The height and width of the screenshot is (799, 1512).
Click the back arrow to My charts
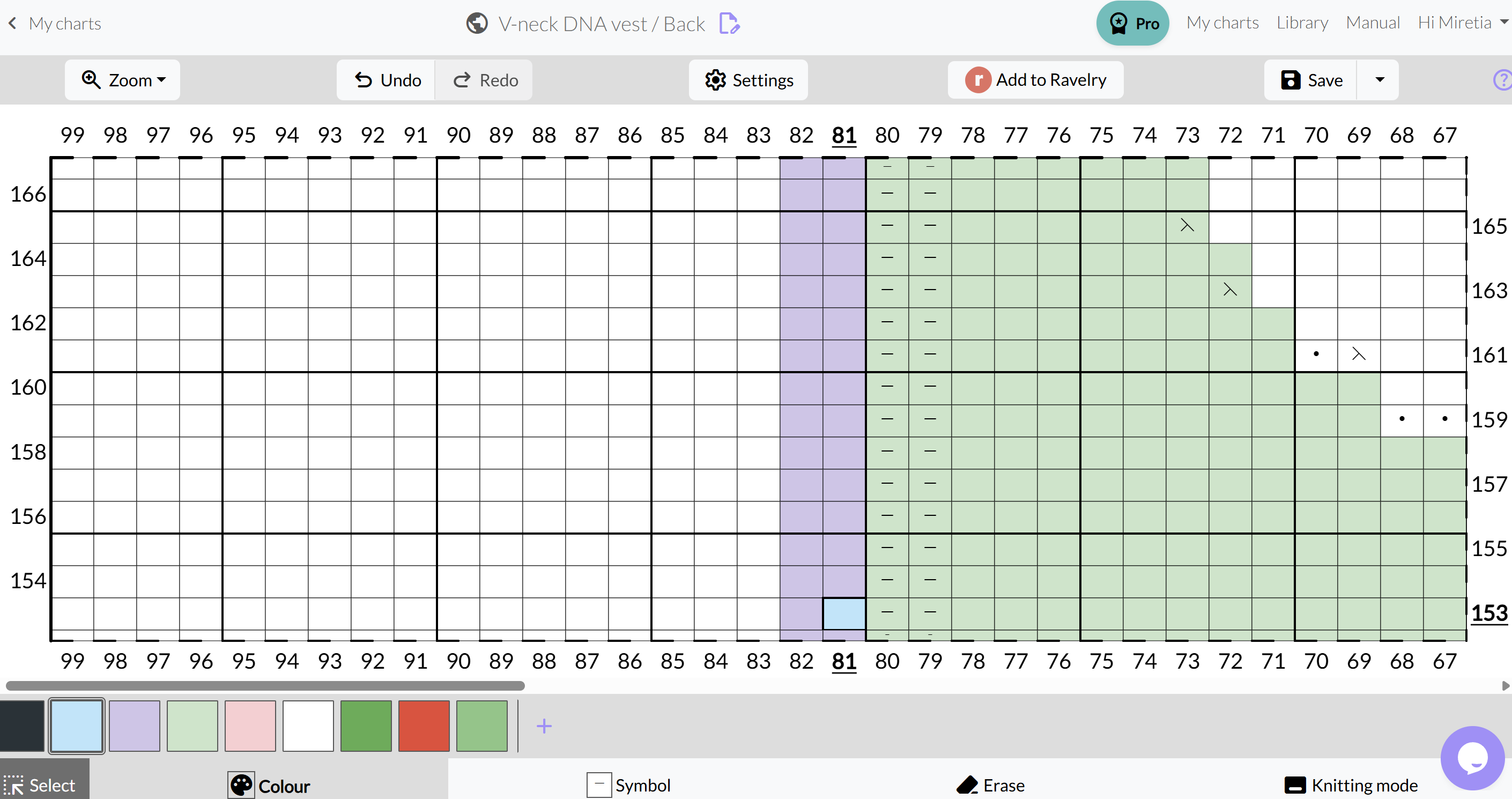tap(12, 24)
